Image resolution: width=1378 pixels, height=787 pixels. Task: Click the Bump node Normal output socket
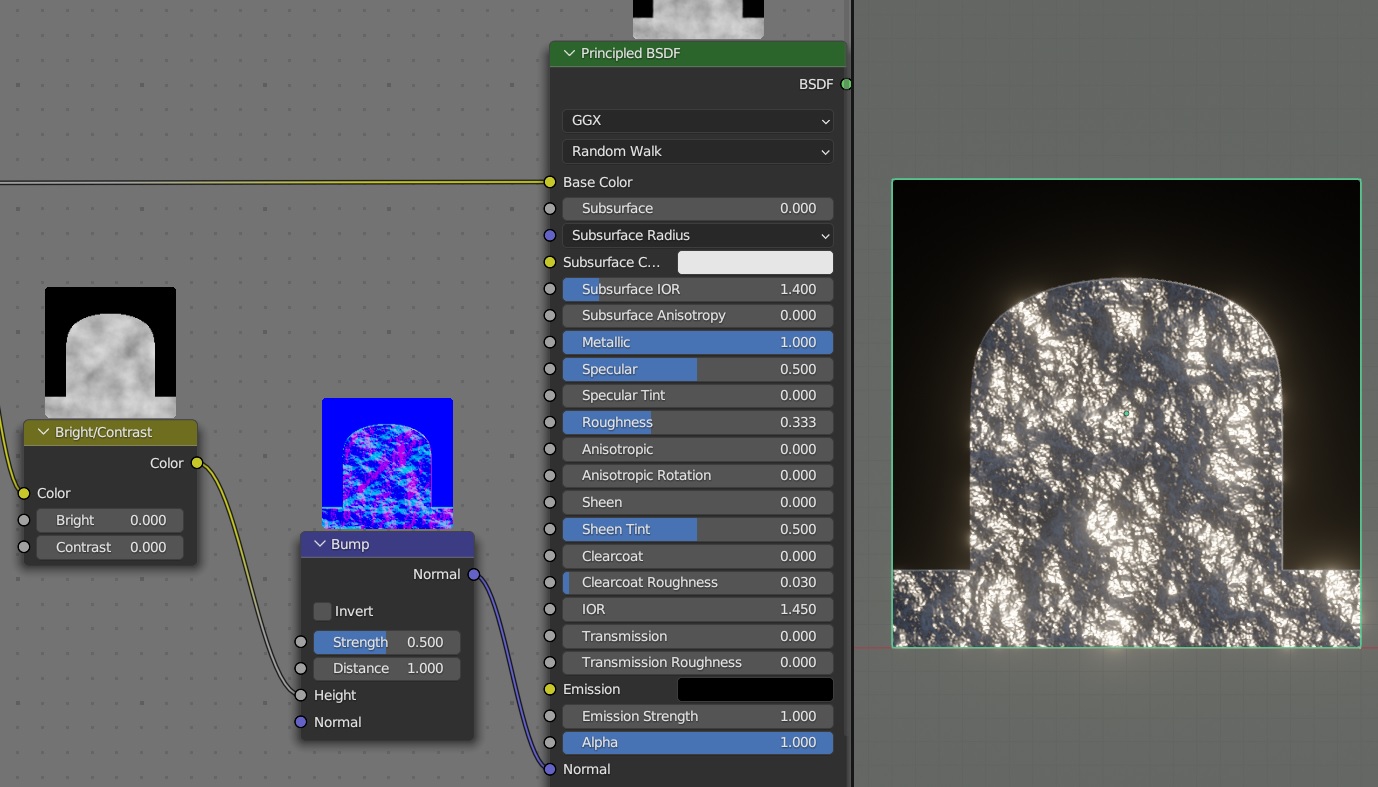[x=474, y=574]
